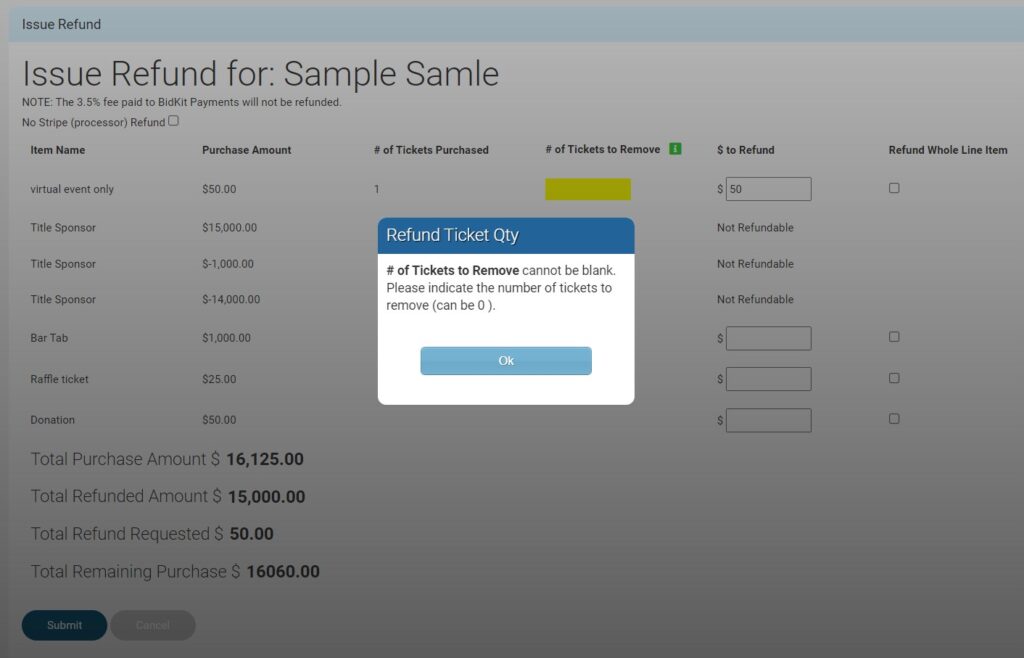Click the green info icon beside Tickets to Remove
Screen dimensions: 1024x658
pos(675,149)
